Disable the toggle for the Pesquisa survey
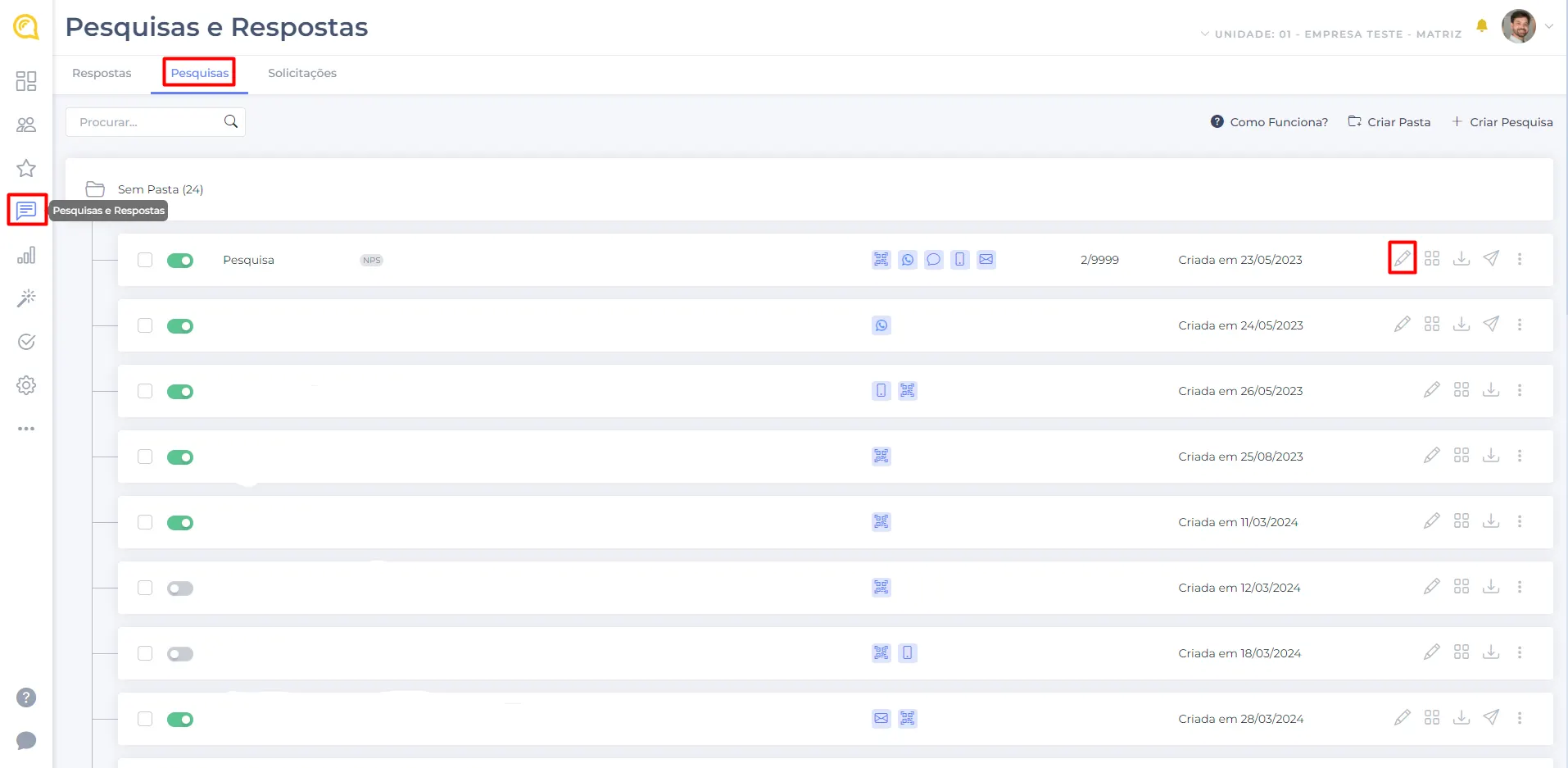The height and width of the screenshot is (768, 1568). [x=180, y=261]
